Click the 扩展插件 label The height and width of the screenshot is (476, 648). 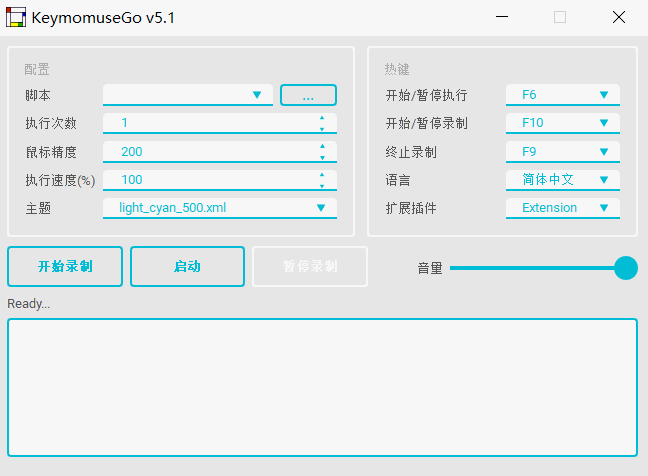411,208
